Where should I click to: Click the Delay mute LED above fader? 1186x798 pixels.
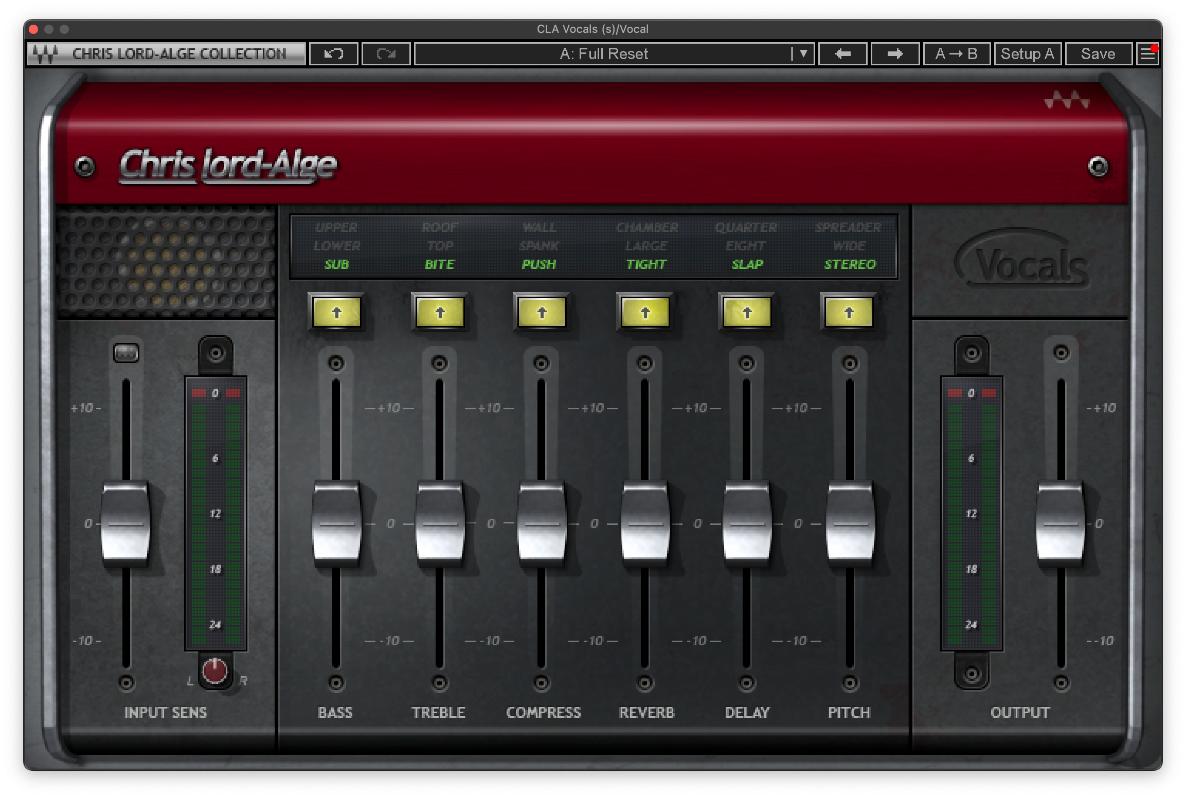[x=747, y=363]
